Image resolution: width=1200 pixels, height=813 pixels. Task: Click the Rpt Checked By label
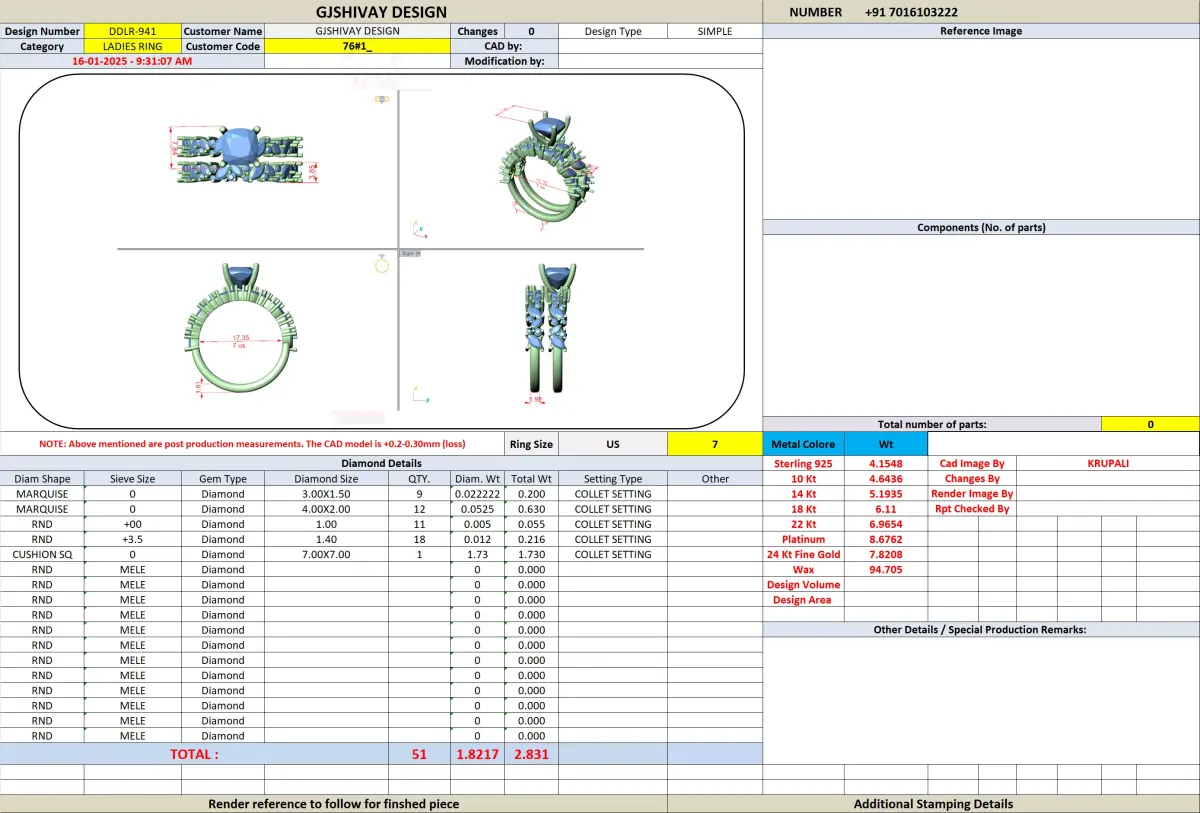click(x=972, y=509)
